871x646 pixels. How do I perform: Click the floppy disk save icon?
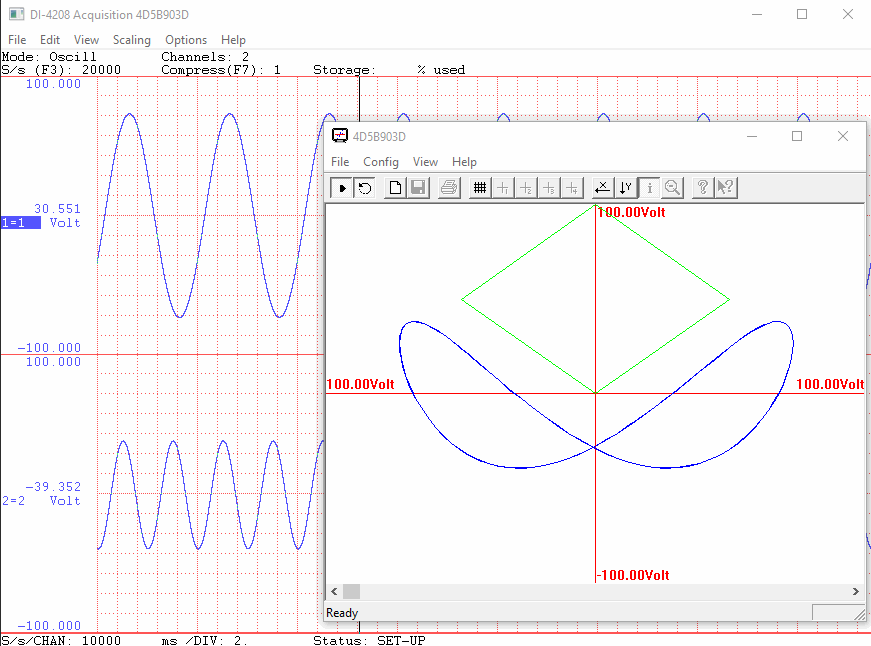[x=418, y=188]
